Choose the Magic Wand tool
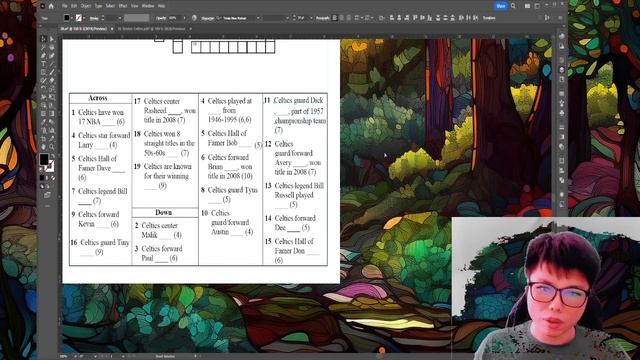 pos(44,47)
